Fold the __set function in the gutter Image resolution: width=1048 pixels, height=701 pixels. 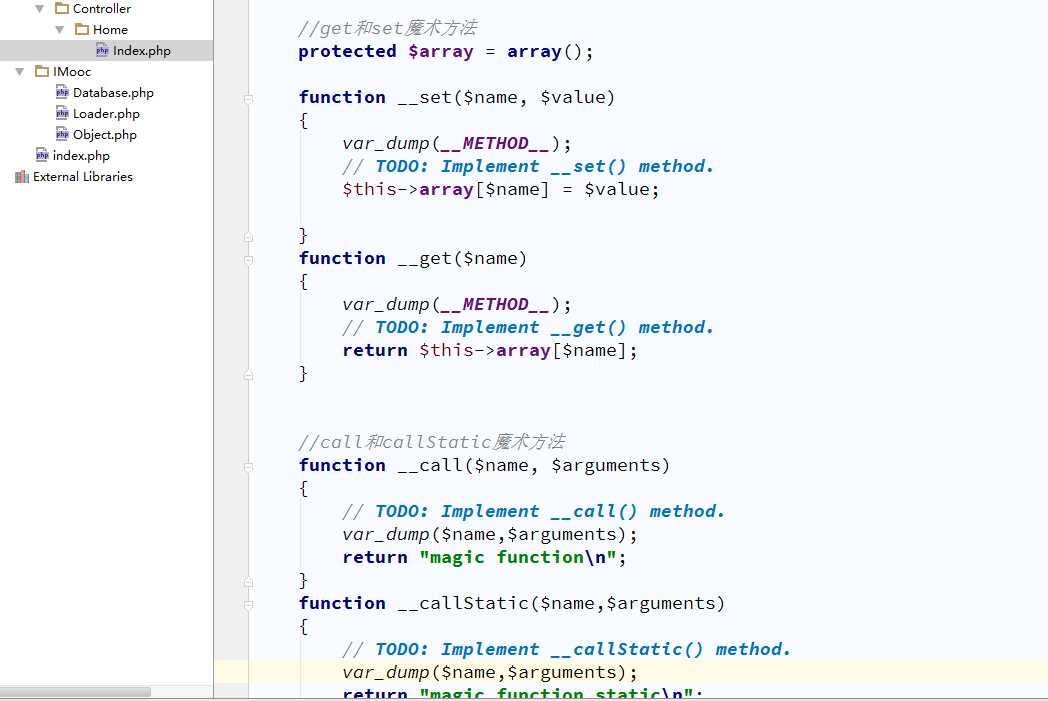coord(249,100)
